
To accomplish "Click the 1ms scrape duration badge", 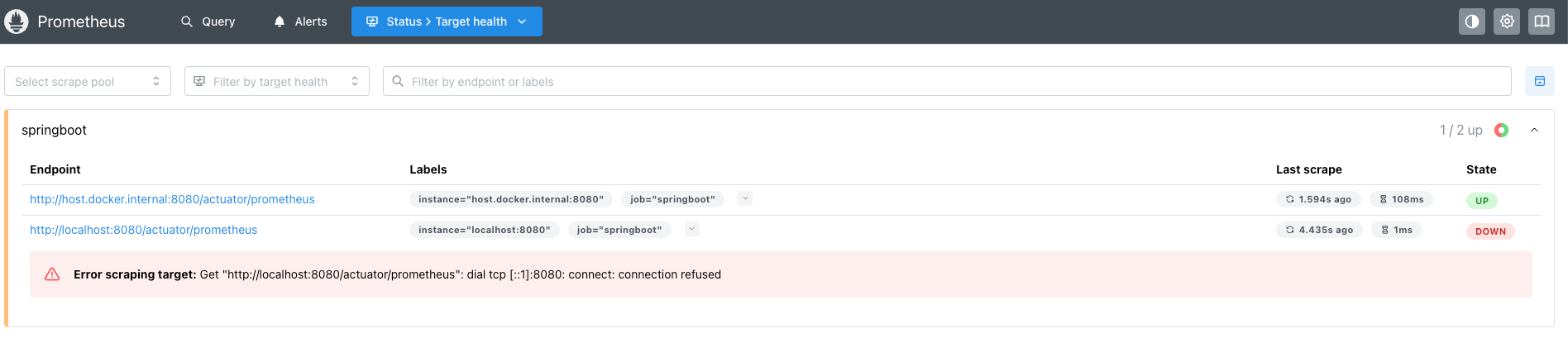I will (1396, 230).
